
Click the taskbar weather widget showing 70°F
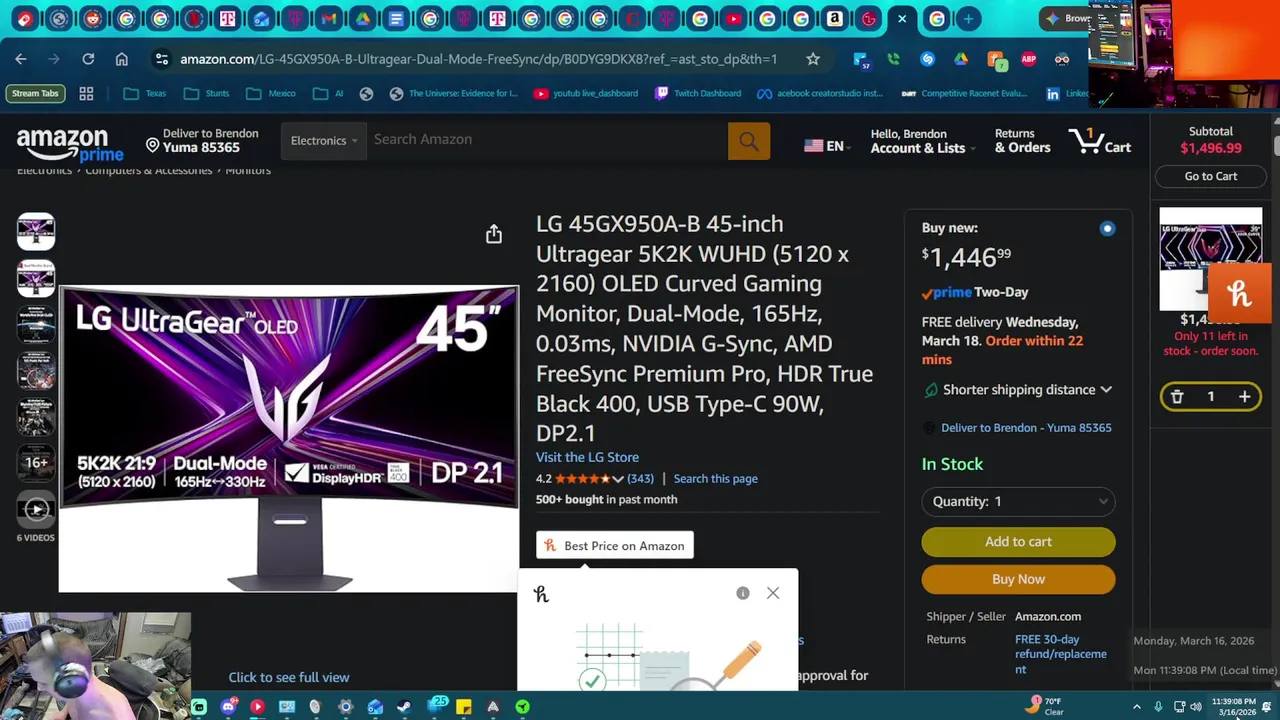(1045, 706)
